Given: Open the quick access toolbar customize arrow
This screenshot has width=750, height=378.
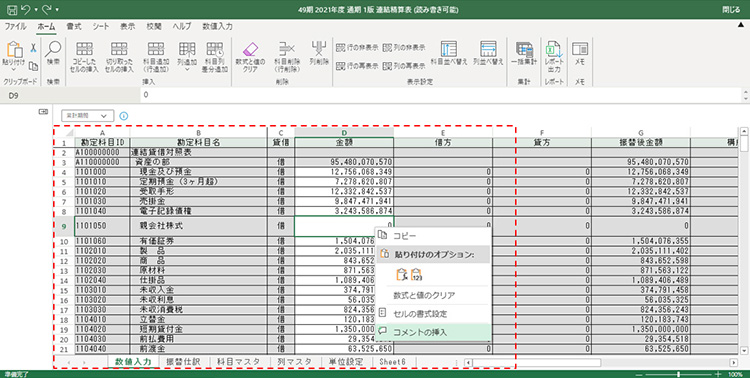Looking at the screenshot, I should tap(57, 10).
